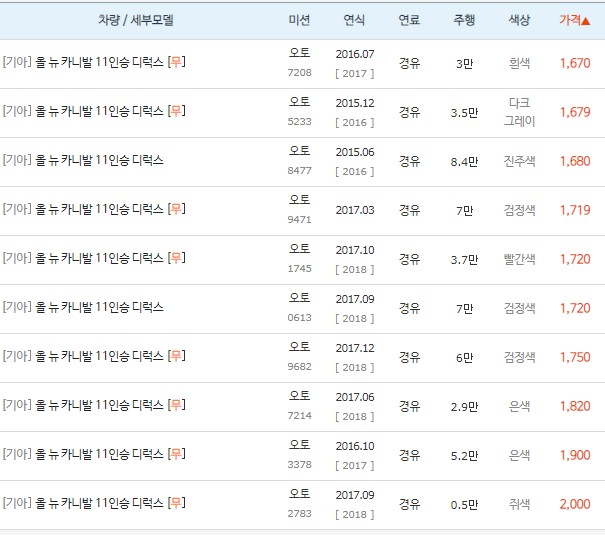The width and height of the screenshot is (605, 535).
Task: Select the 2016.10 registration date
Action: [355, 446]
